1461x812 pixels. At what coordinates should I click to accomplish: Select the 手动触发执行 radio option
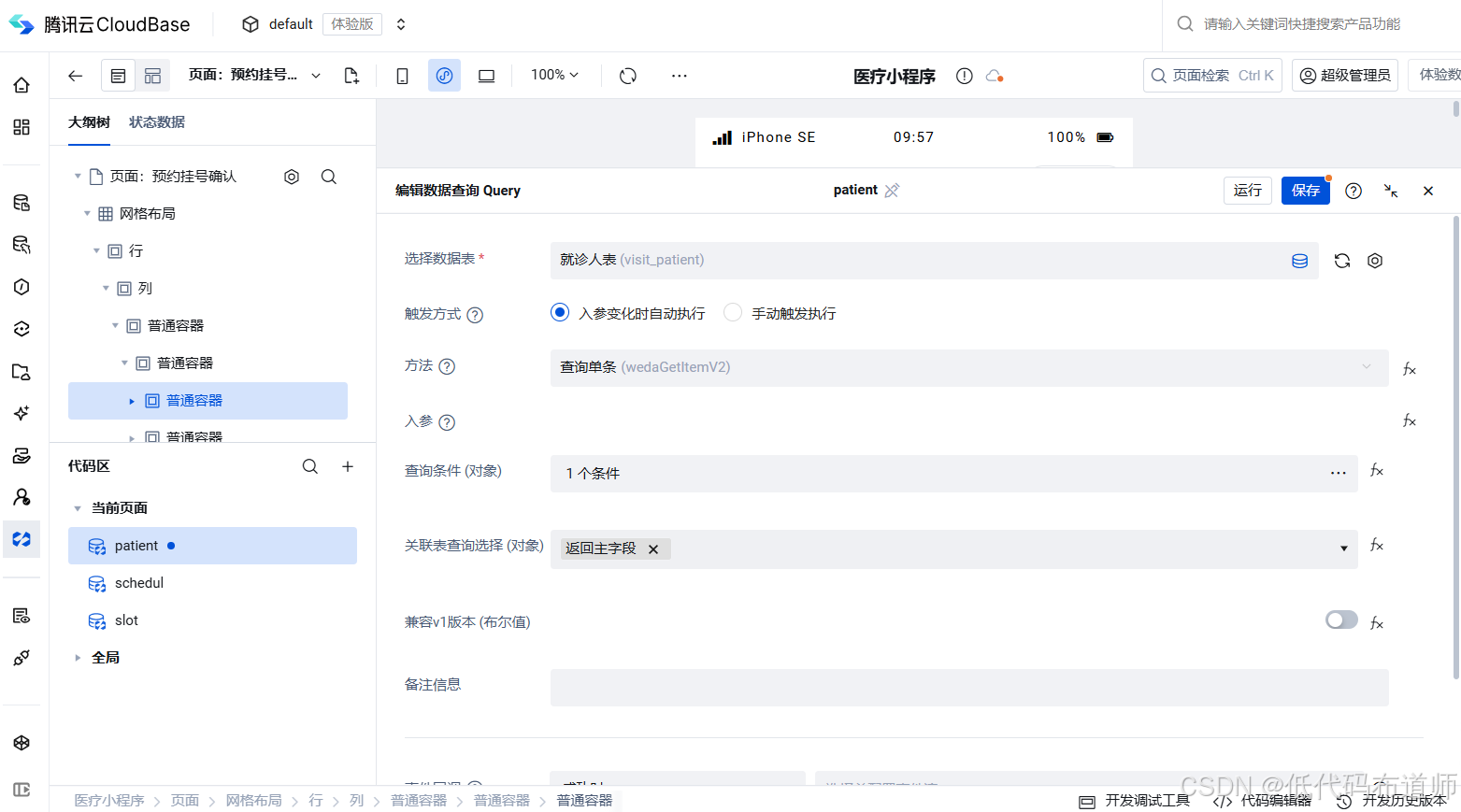(x=732, y=312)
